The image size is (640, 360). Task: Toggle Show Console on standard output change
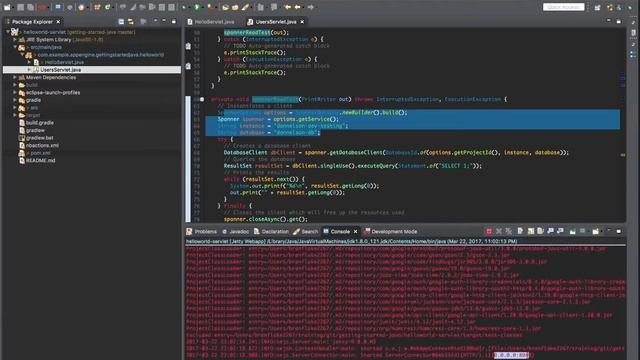tap(551, 231)
